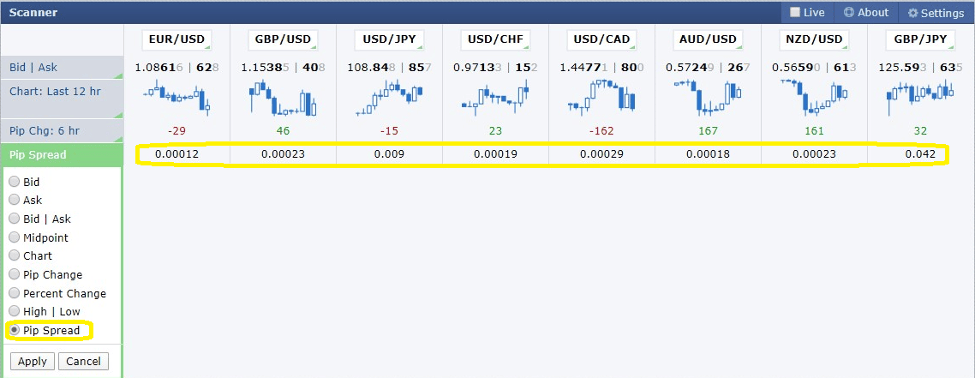This screenshot has height=379, width=977.
Task: Expand the Bid | Ask row header
Action: pos(61,67)
